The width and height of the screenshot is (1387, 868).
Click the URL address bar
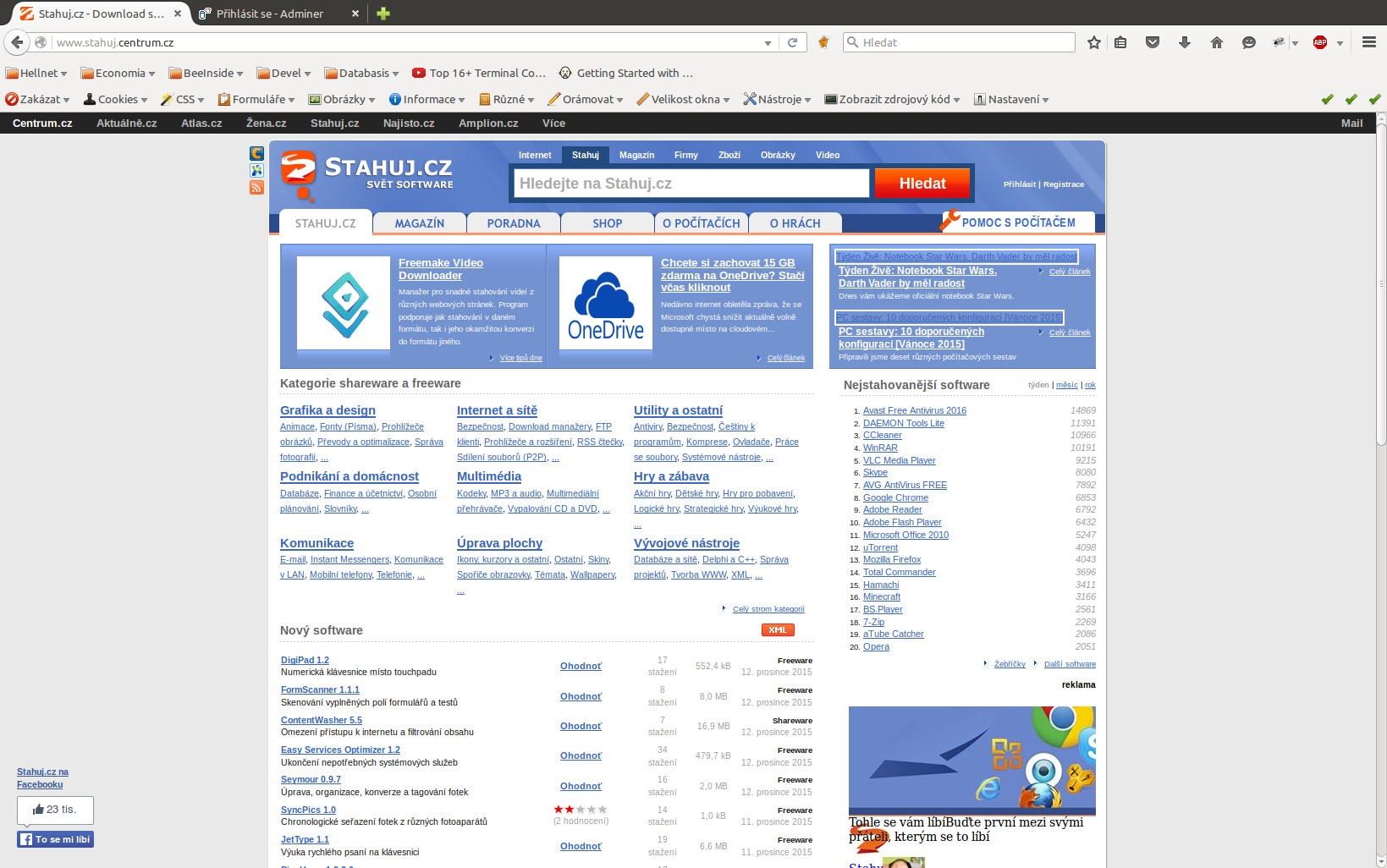pos(406,42)
